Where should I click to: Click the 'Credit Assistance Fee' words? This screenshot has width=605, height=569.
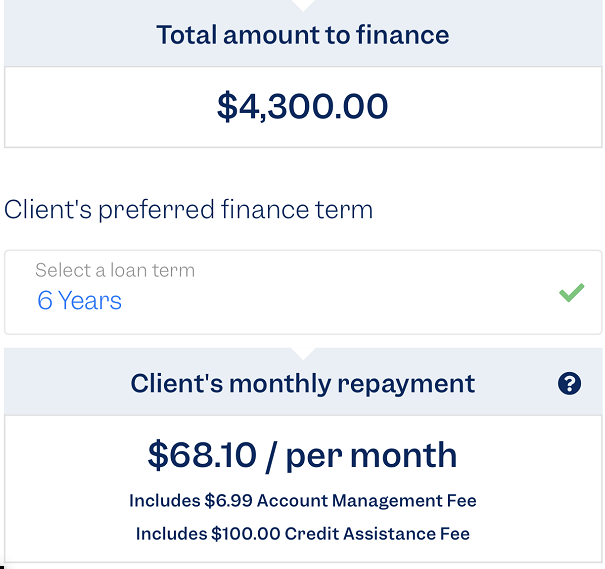pyautogui.click(x=377, y=534)
